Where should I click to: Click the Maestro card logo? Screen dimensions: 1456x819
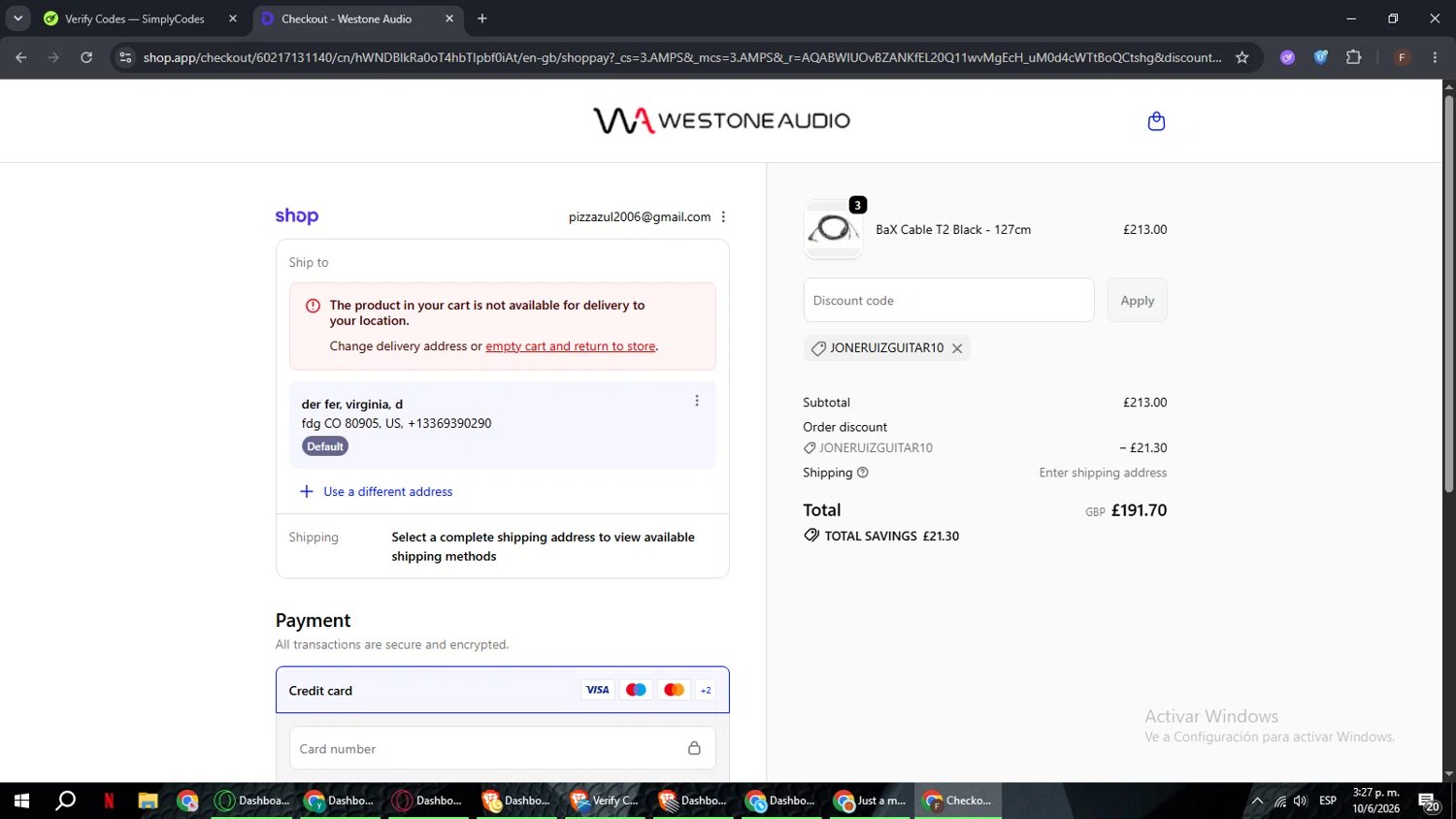(636, 690)
